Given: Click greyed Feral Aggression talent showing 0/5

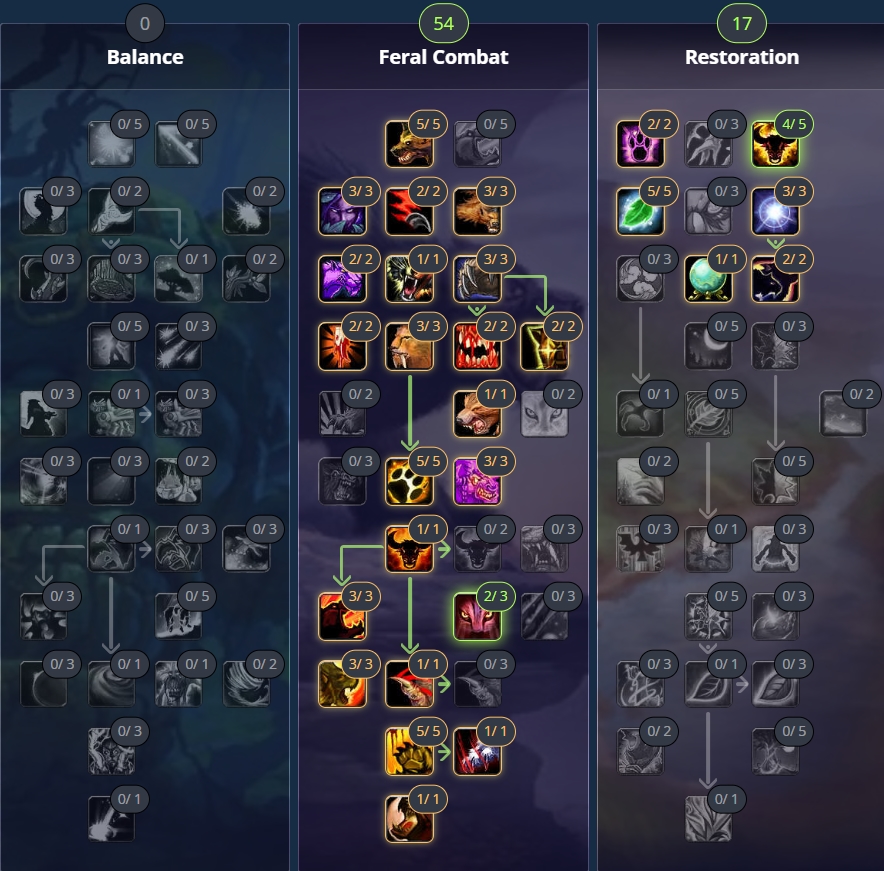Looking at the screenshot, I should (x=477, y=144).
